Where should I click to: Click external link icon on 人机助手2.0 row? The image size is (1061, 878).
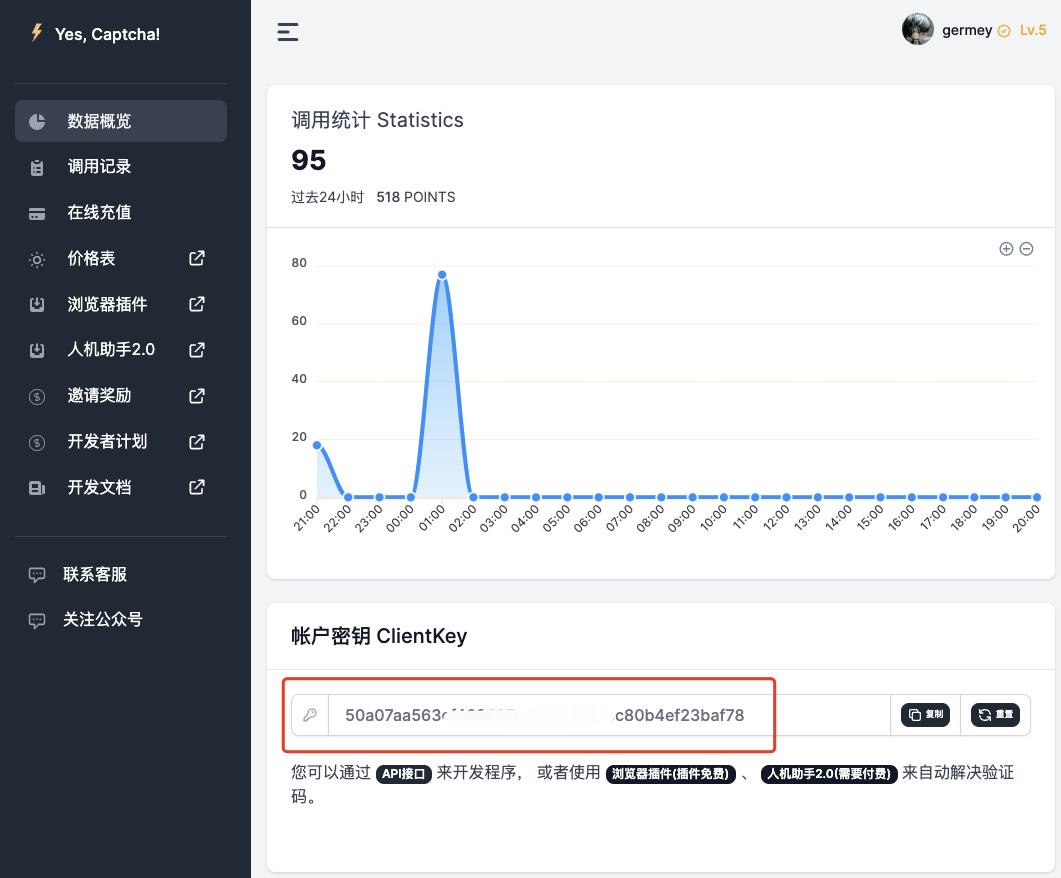coord(197,350)
